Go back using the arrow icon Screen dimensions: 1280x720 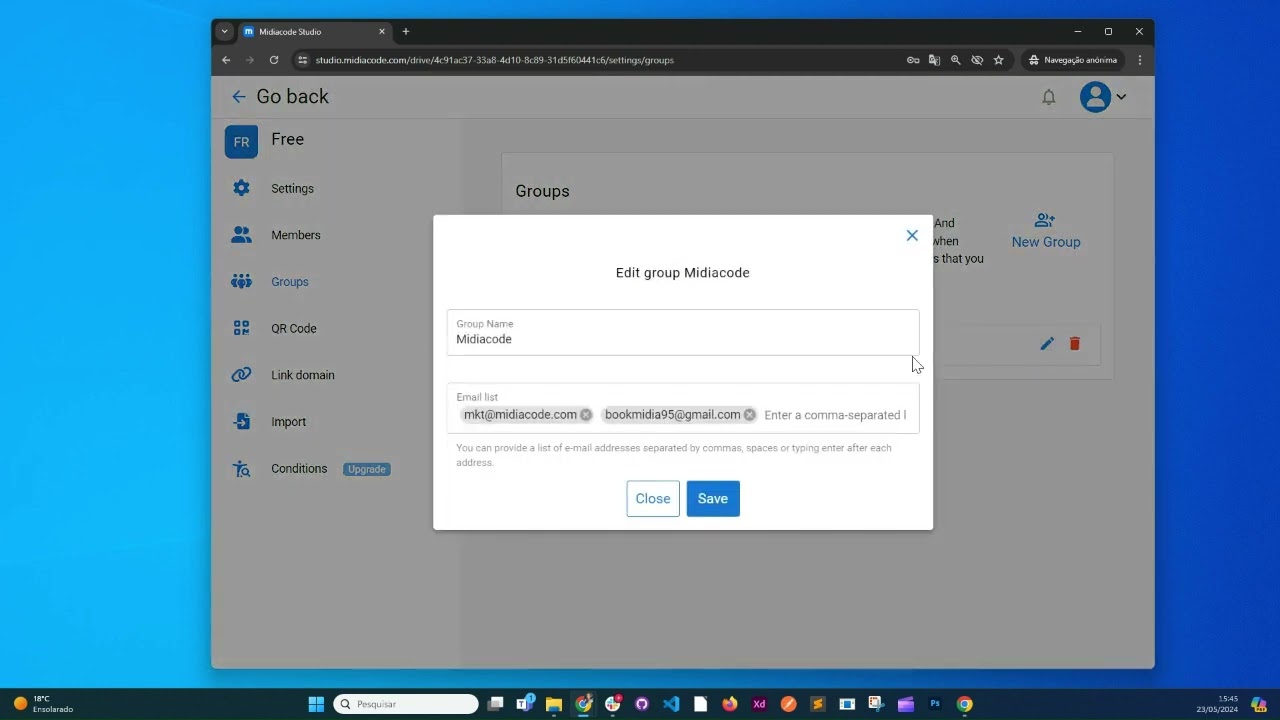[238, 97]
